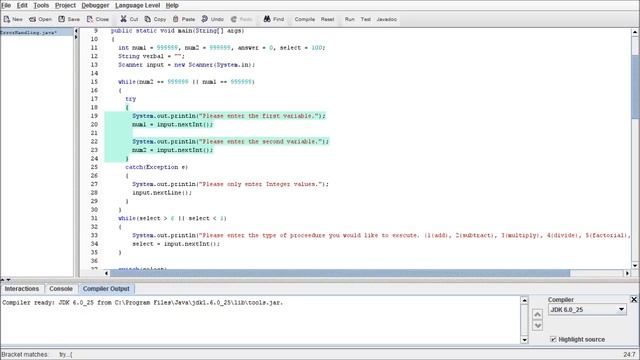Click the editor vertical scrollbar up arrow
This screenshot has height=360, width=640.
click(x=635, y=32)
